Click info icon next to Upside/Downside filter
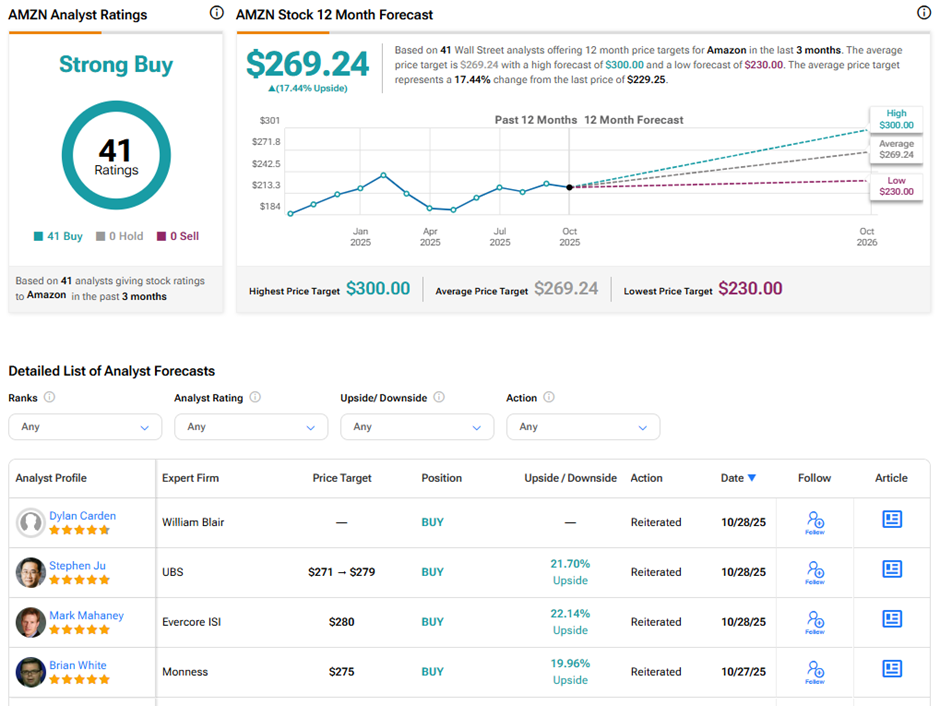Viewport: 940px width, 706px height. pyautogui.click(x=440, y=397)
